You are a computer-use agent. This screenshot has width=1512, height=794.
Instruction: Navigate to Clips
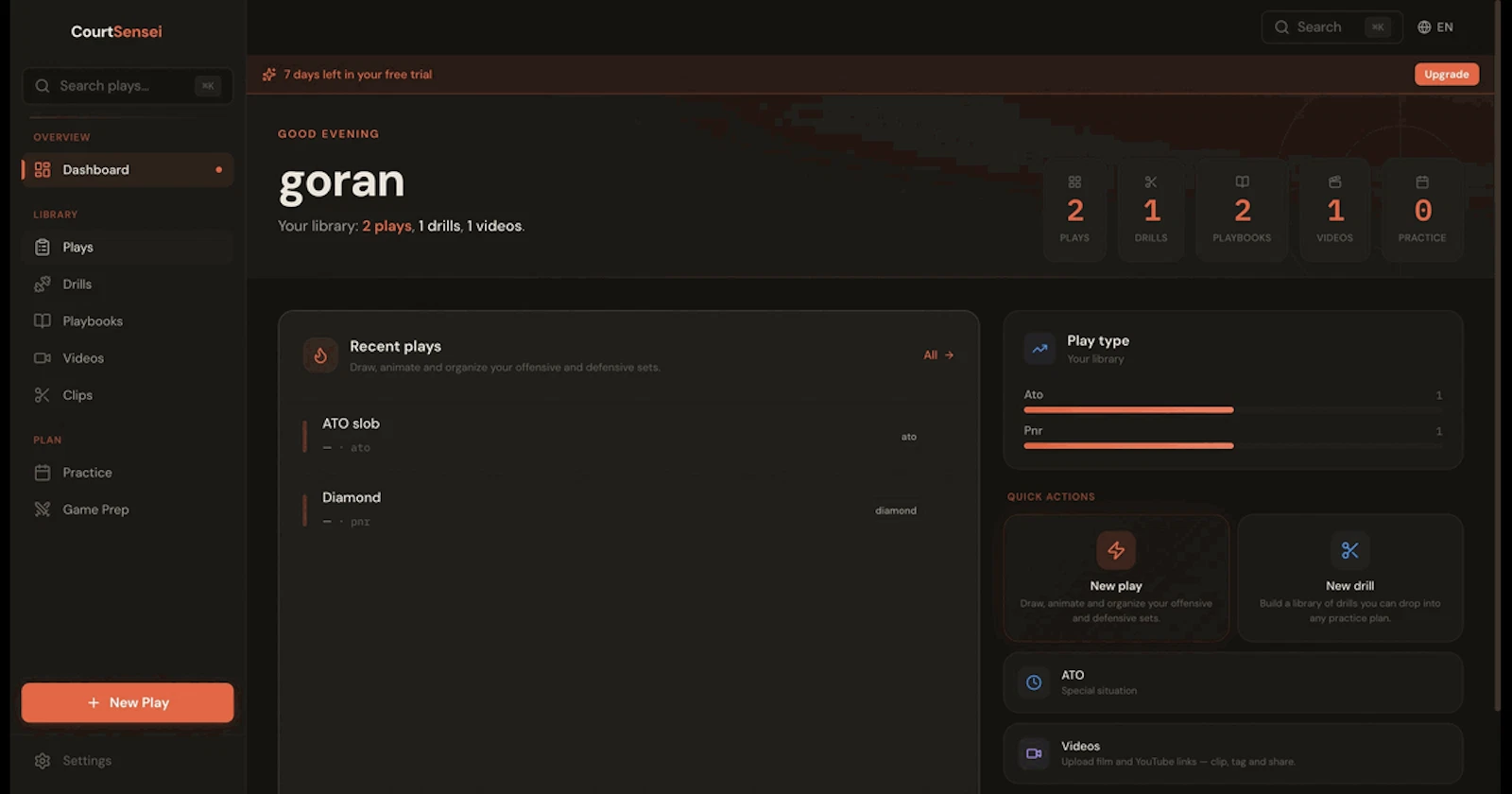128,395
